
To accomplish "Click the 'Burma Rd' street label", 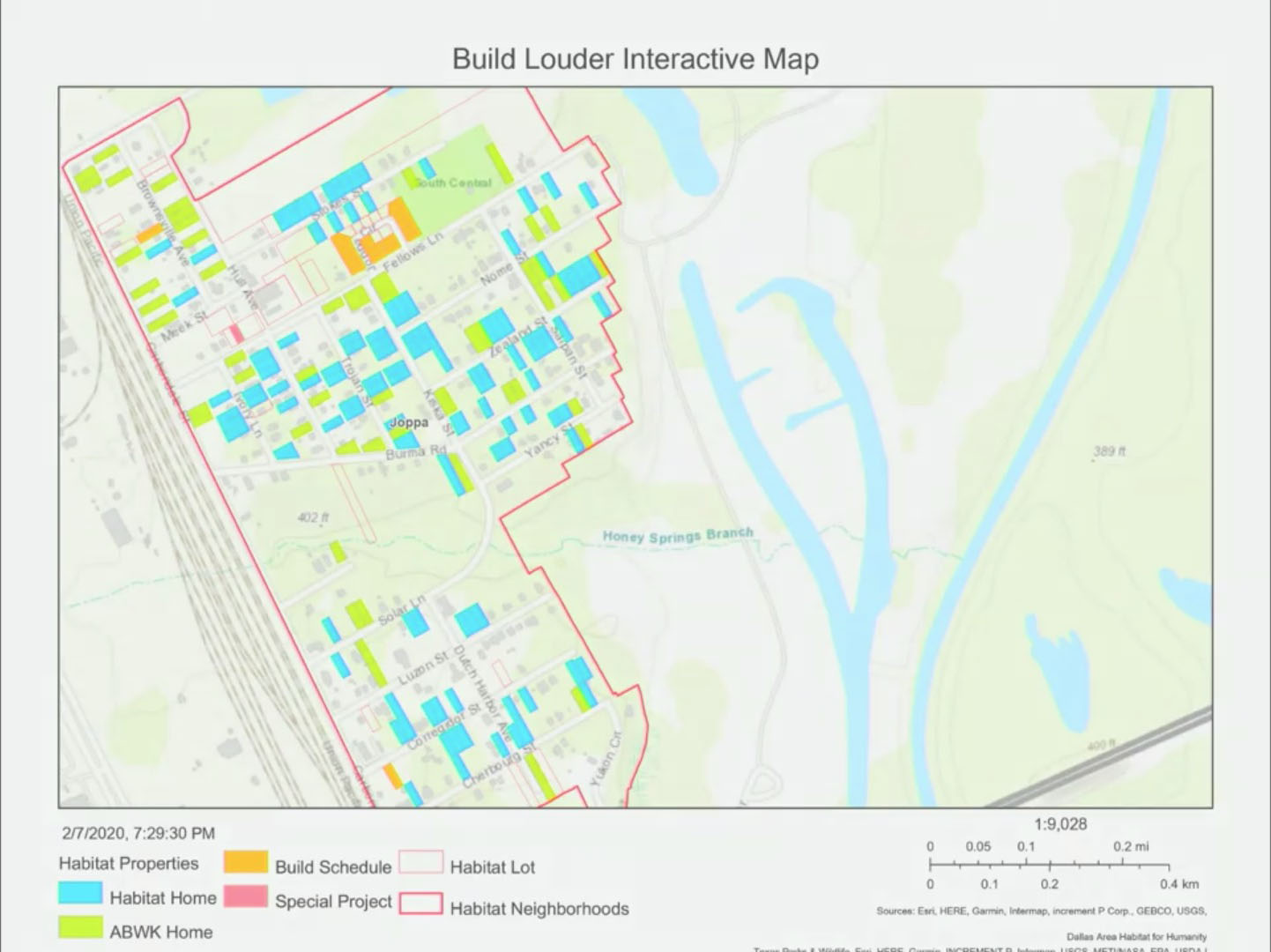I will pos(416,452).
